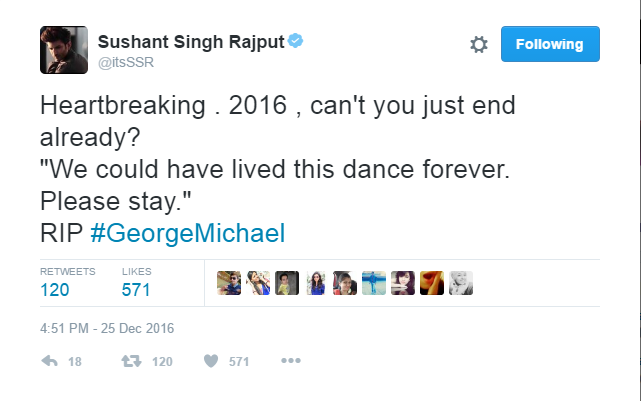This screenshot has height=401, width=641.
Task: Click the first liker avatar in the row
Action: click(229, 283)
